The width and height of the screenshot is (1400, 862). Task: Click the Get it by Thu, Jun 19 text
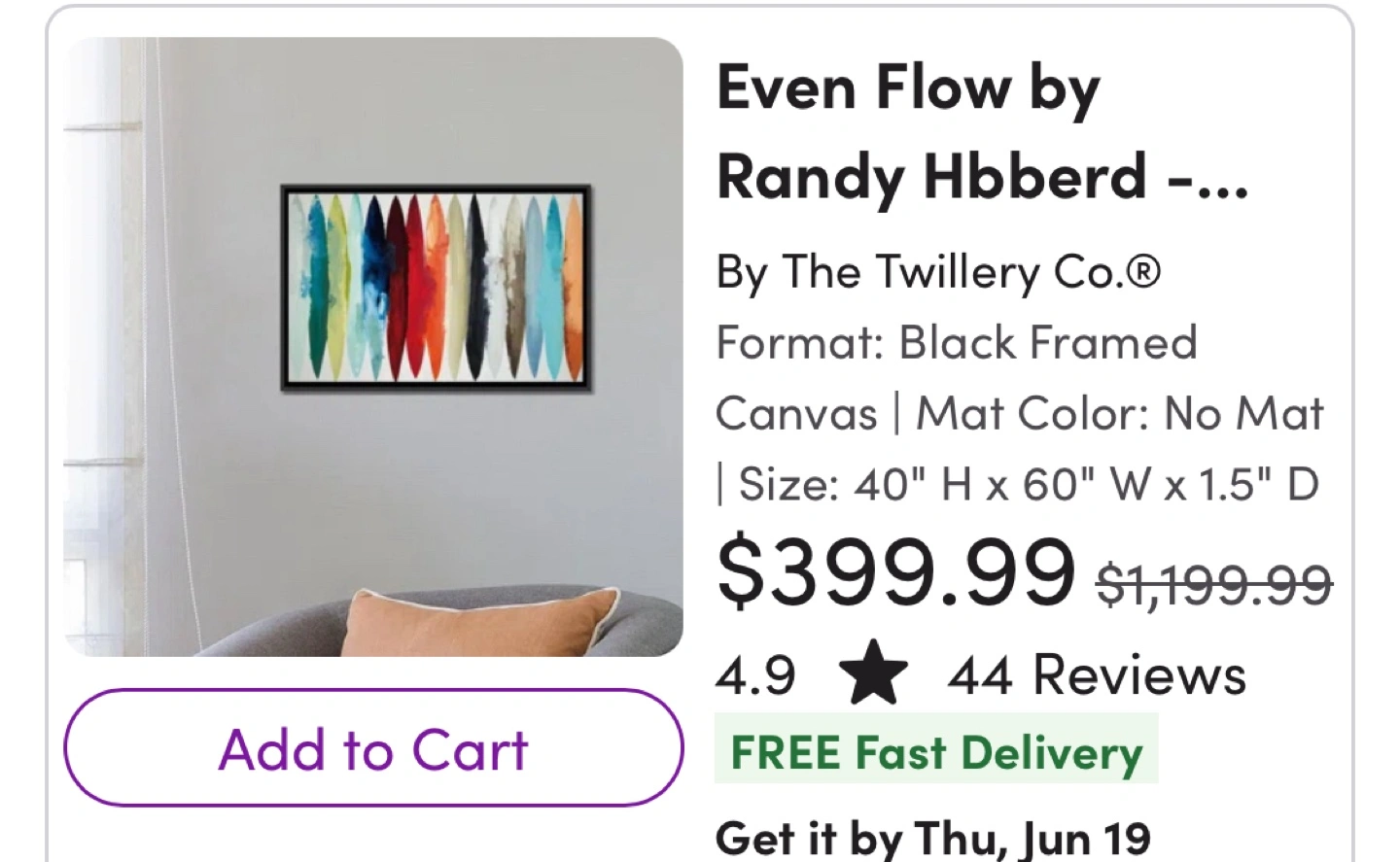point(932,837)
